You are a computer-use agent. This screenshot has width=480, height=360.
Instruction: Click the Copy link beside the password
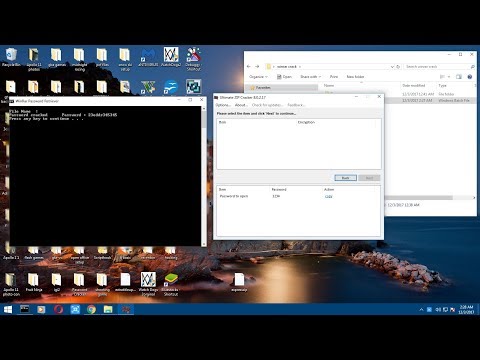[329, 197]
